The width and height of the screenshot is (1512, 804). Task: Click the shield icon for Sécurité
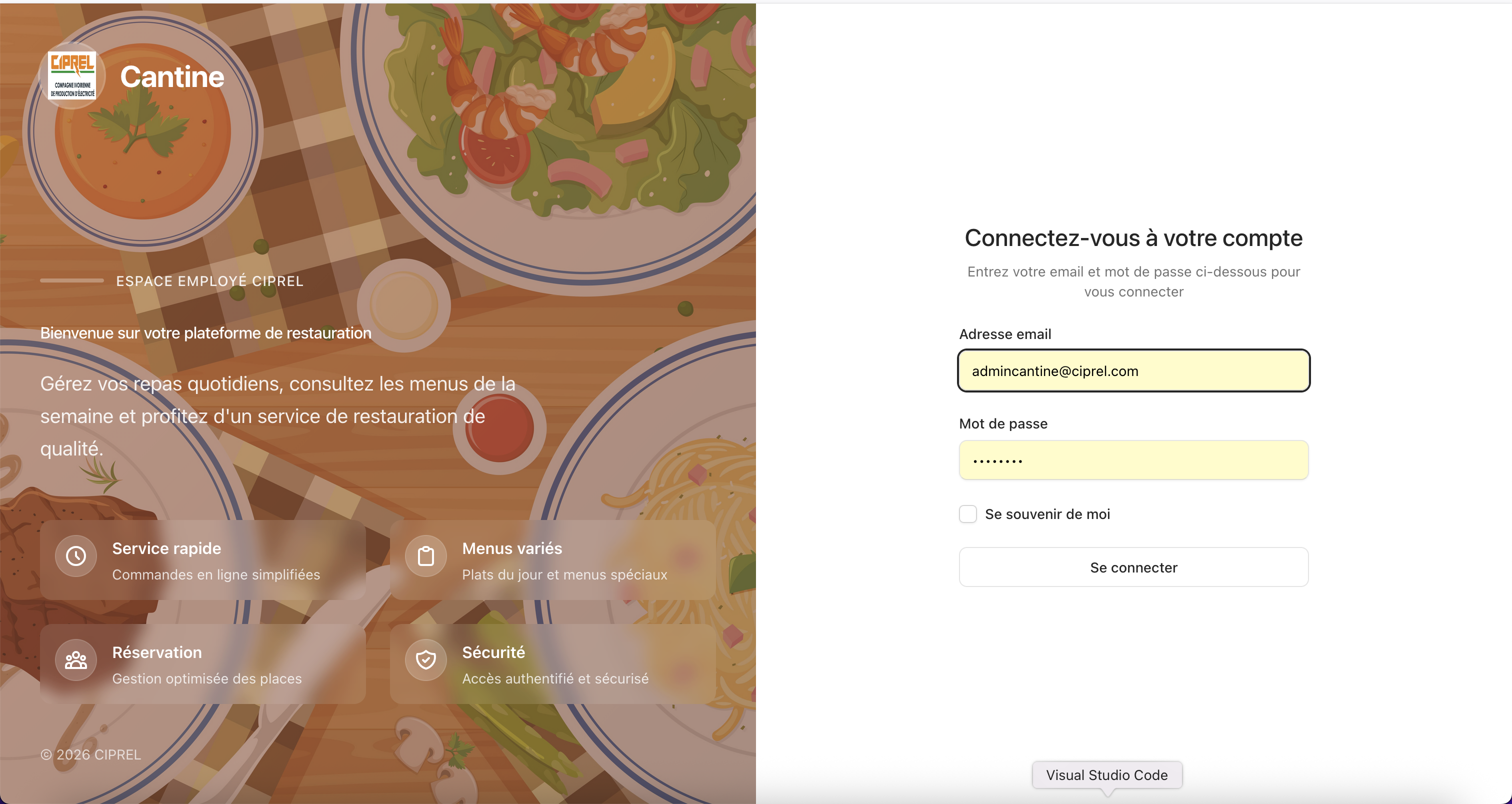coord(425,659)
